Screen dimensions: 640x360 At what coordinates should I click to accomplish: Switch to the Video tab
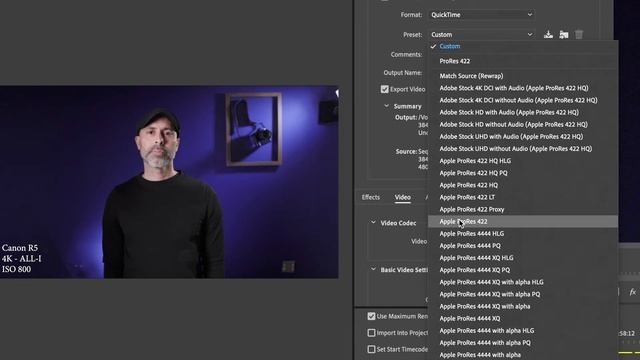point(402,197)
